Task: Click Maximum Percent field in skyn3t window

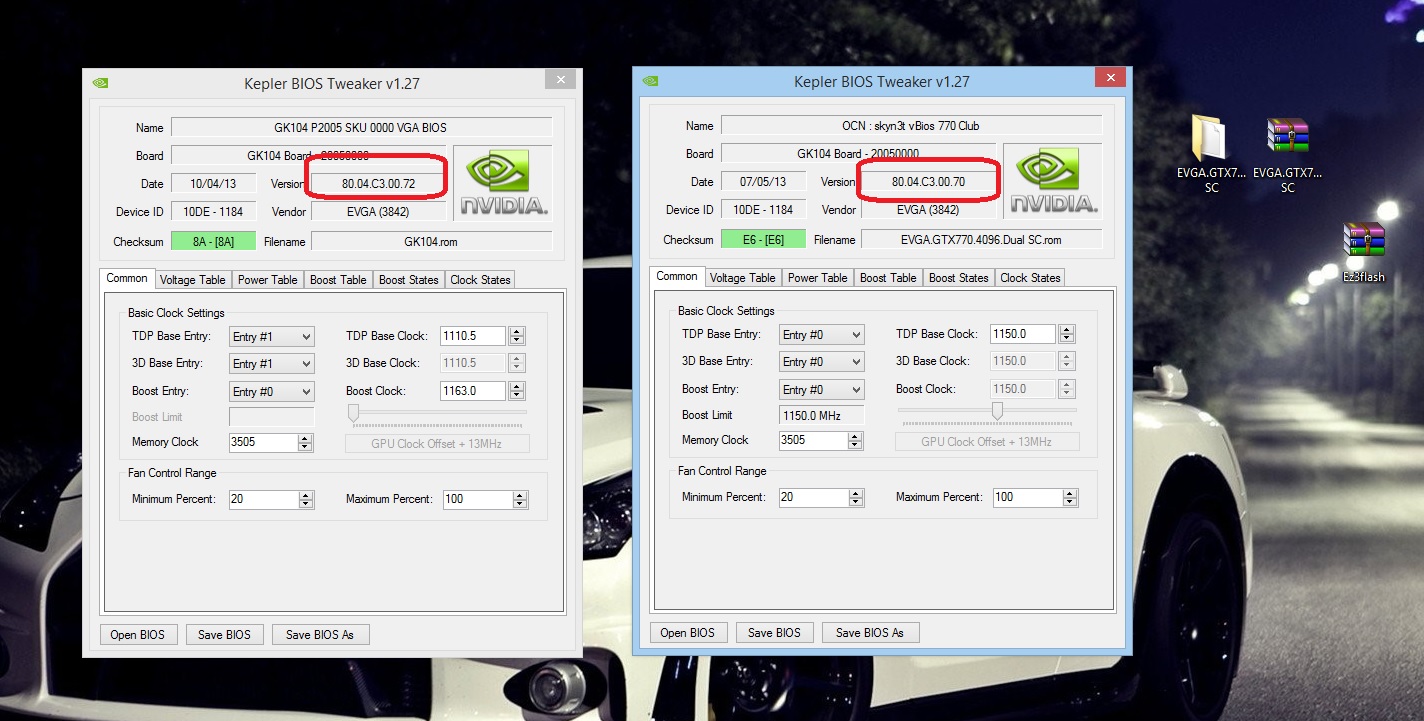Action: [x=1027, y=497]
